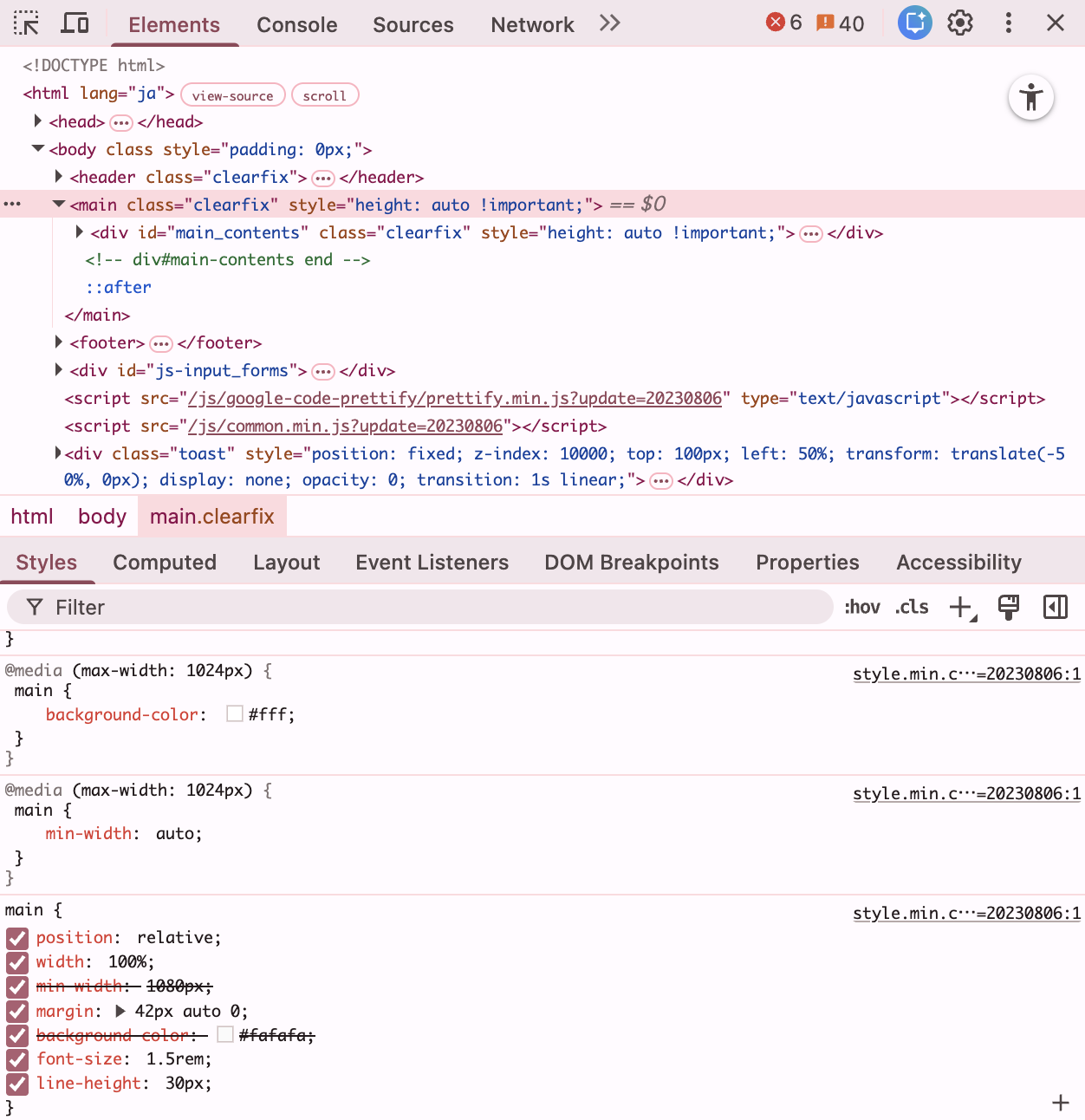
Task: Expand the head element triangle
Action: coord(38,121)
